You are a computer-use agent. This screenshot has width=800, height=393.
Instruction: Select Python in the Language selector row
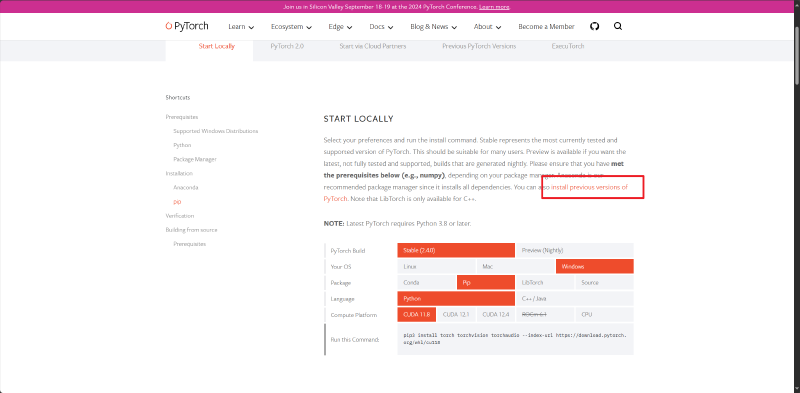456,299
